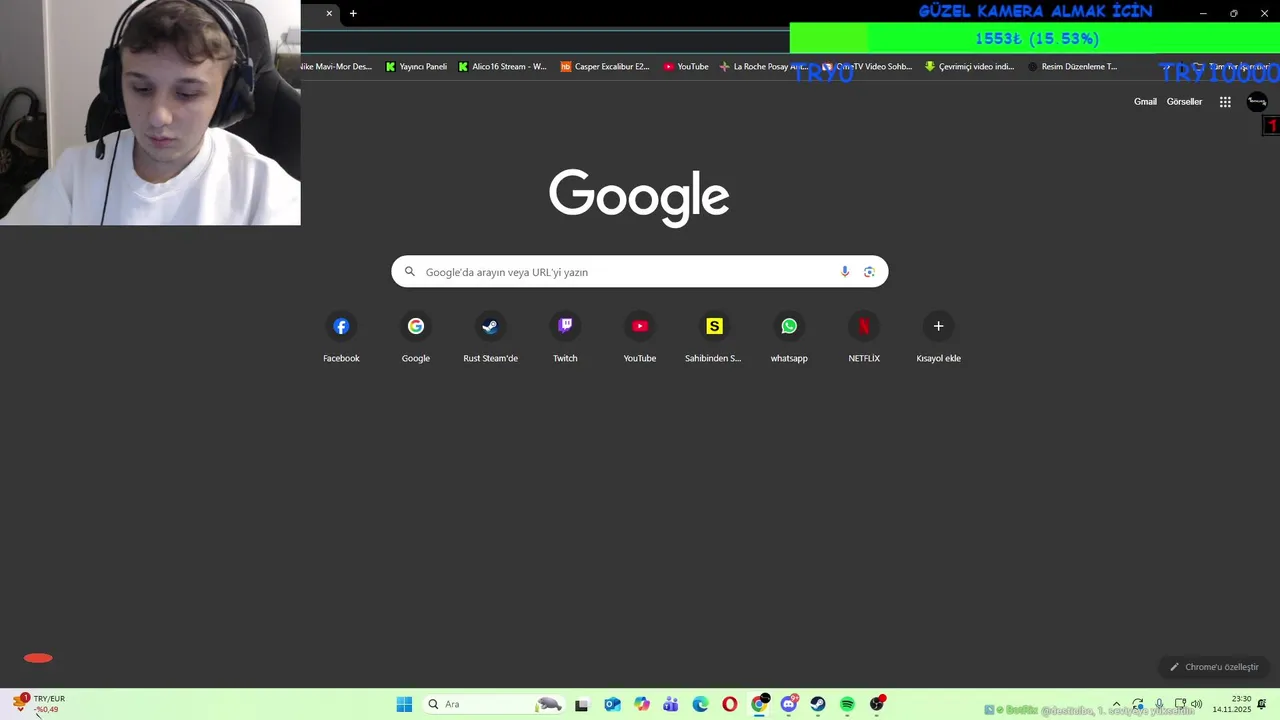Open the Resim Düzenleme bookmark
This screenshot has height=720, width=1280.
coord(1073,67)
